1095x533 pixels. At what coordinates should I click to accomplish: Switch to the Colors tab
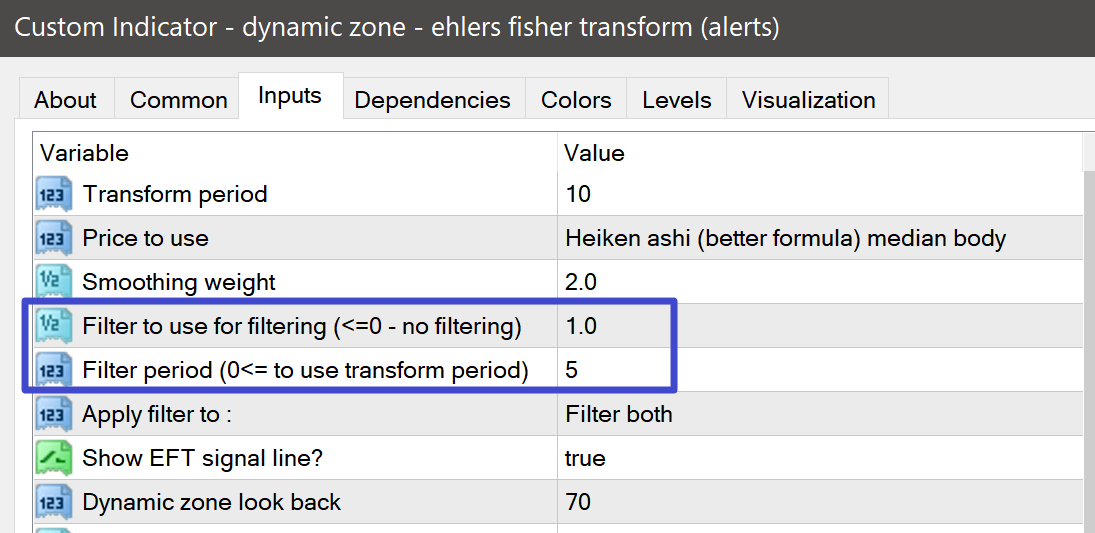coord(576,99)
